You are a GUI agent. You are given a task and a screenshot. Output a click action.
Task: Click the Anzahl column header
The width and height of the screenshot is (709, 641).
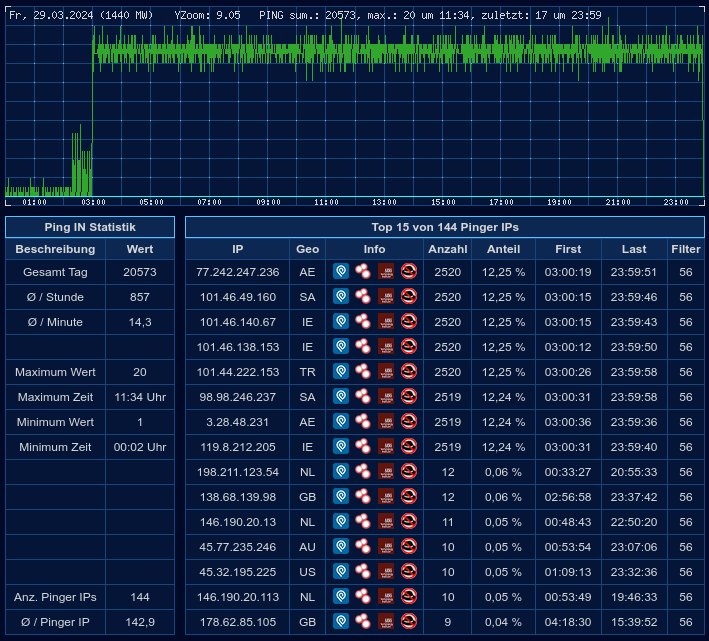point(447,249)
